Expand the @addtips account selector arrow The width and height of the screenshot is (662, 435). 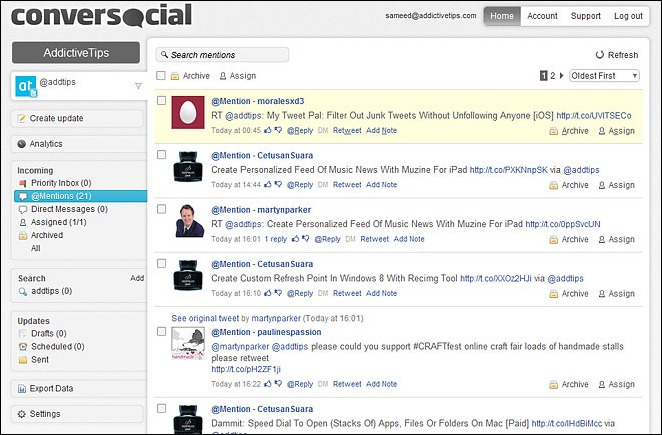pos(138,86)
